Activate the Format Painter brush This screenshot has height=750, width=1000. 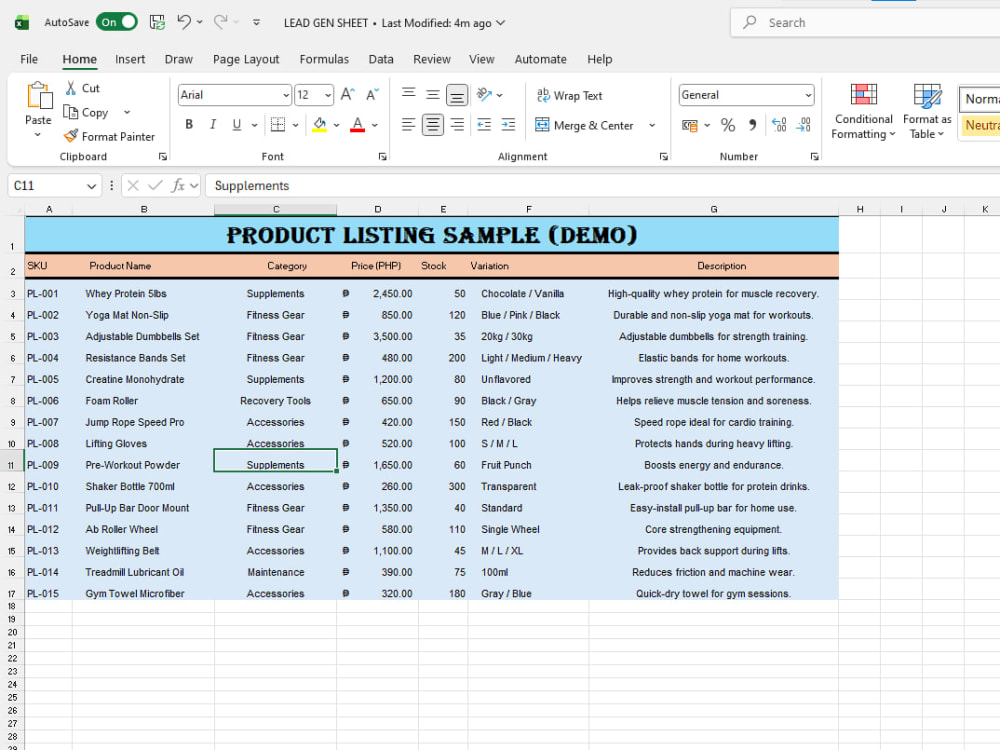71,136
